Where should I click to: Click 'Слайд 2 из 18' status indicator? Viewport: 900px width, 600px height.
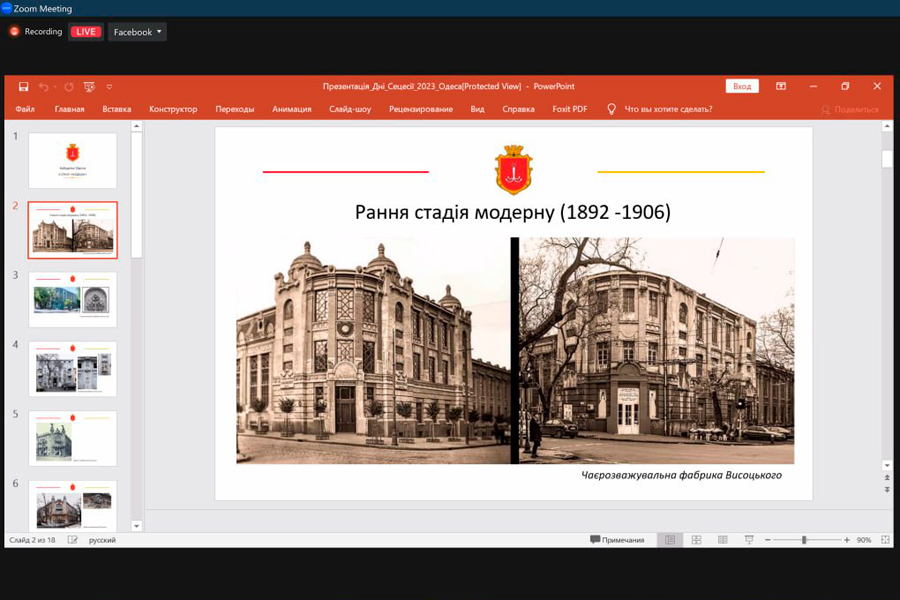coord(32,540)
